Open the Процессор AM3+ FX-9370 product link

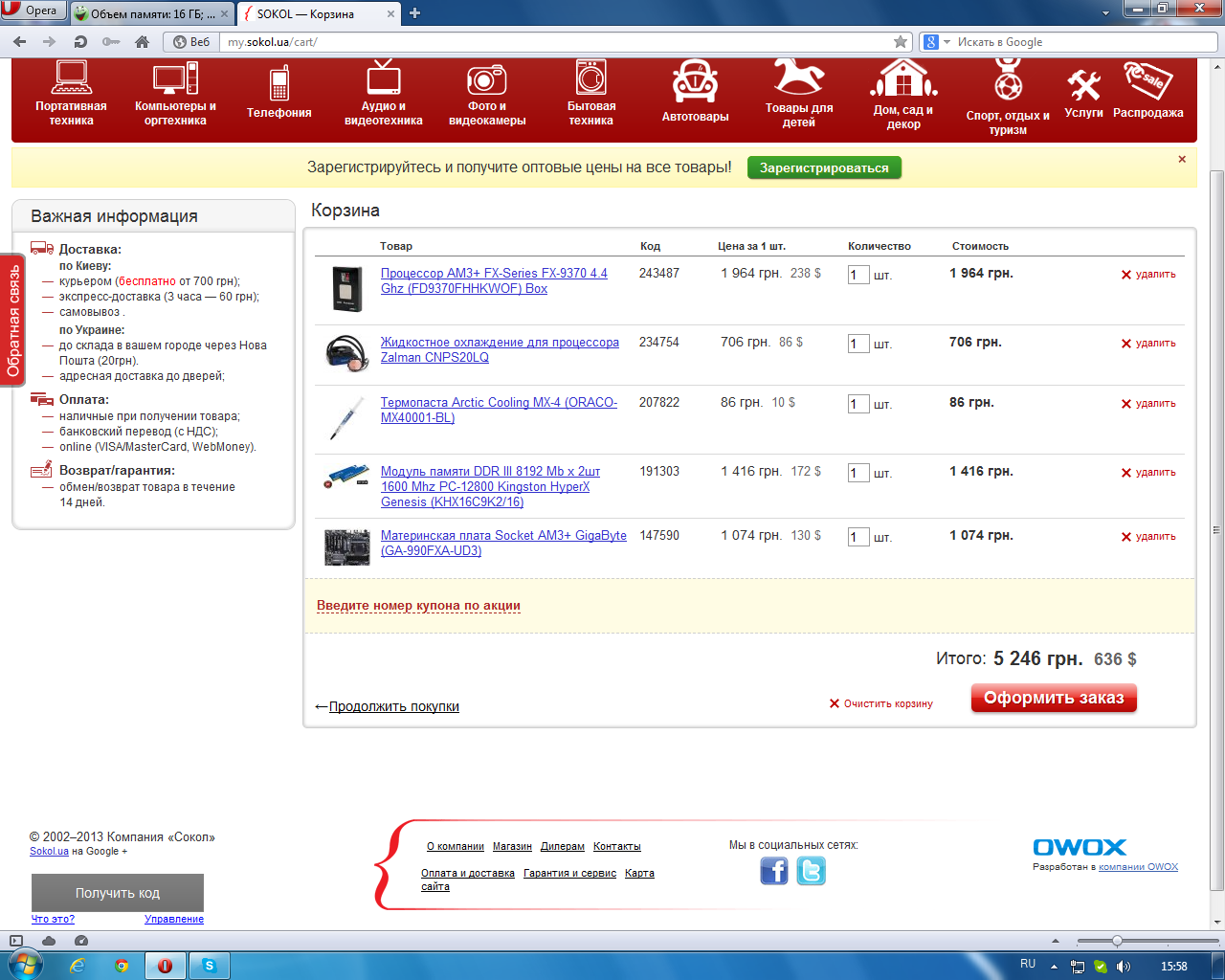(x=494, y=280)
